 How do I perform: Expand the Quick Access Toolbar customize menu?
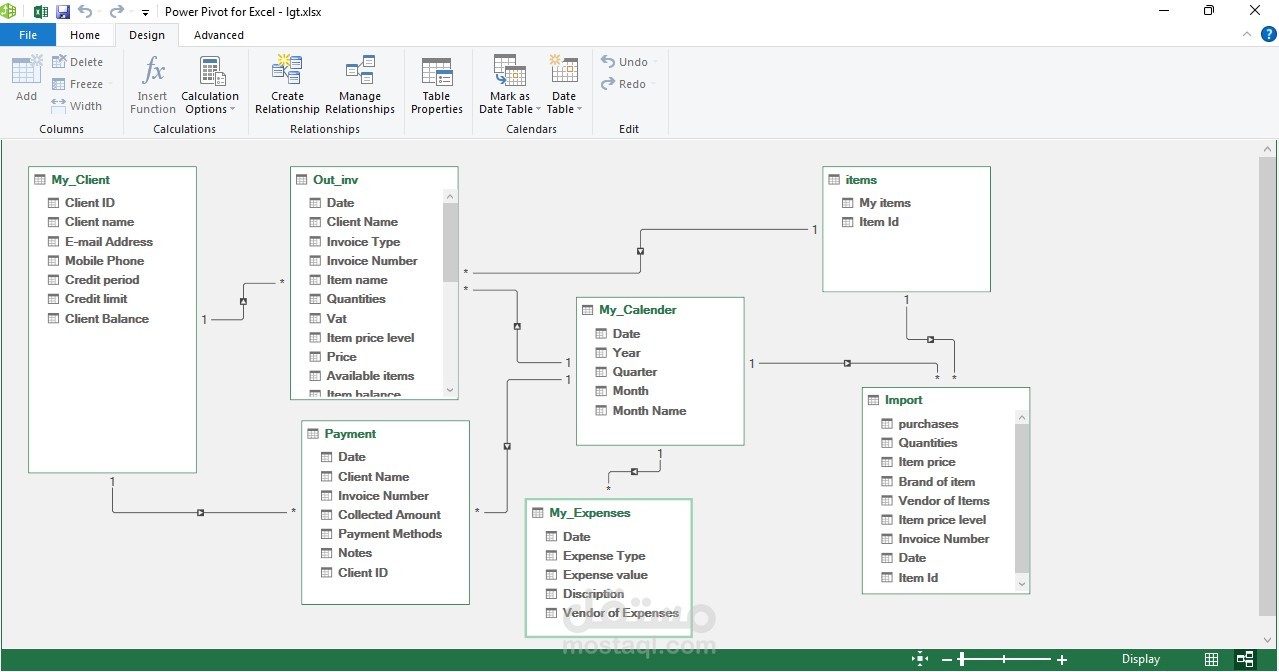(x=144, y=12)
